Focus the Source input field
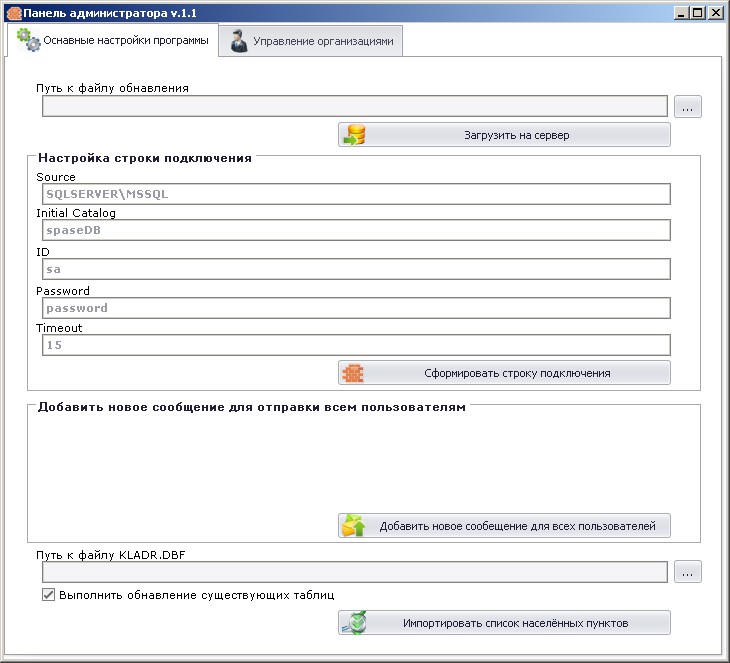 pos(355,194)
